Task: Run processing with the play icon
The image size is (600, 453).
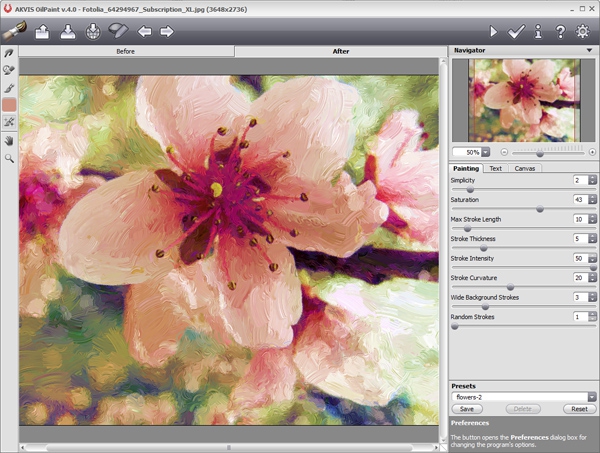Action: pos(494,31)
